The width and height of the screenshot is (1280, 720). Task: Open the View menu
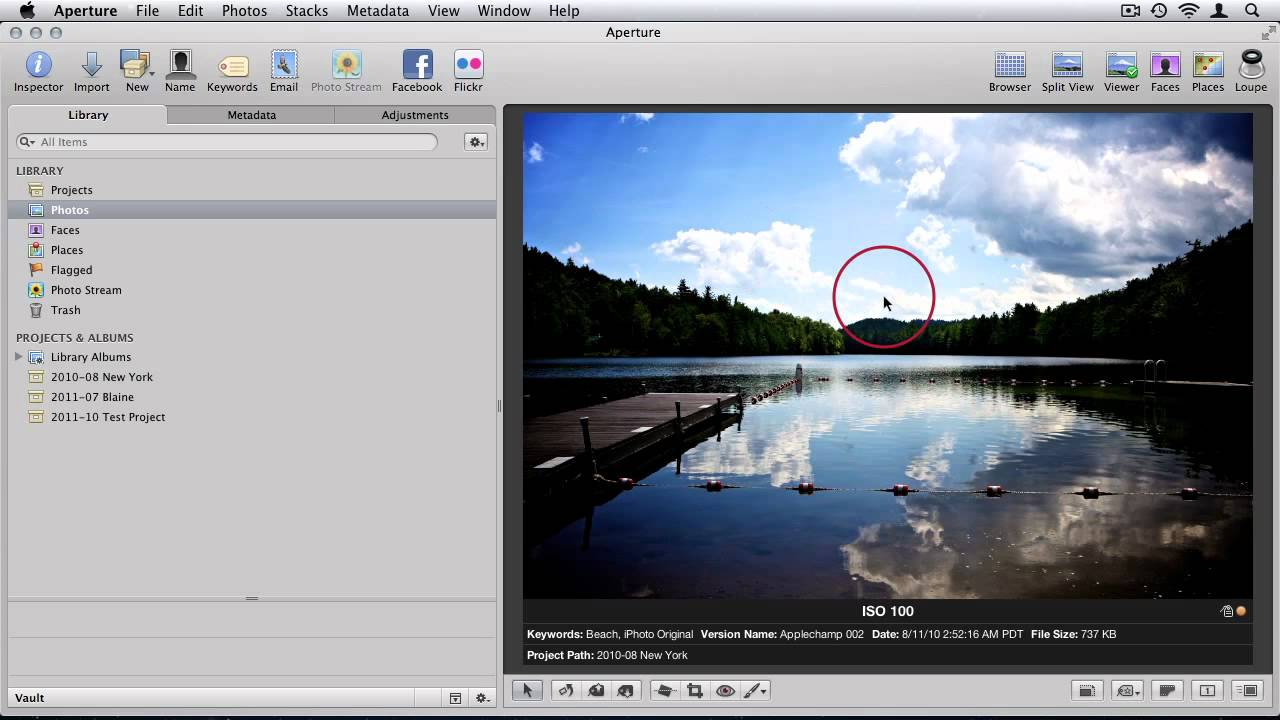(x=443, y=11)
